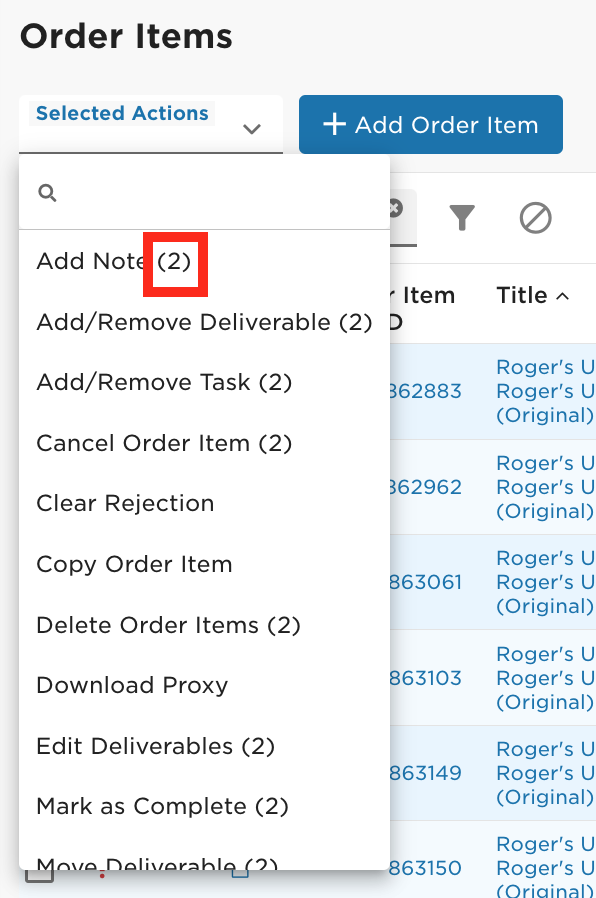Image resolution: width=596 pixels, height=898 pixels.
Task: Select the Clear Rejection action
Action: click(125, 503)
